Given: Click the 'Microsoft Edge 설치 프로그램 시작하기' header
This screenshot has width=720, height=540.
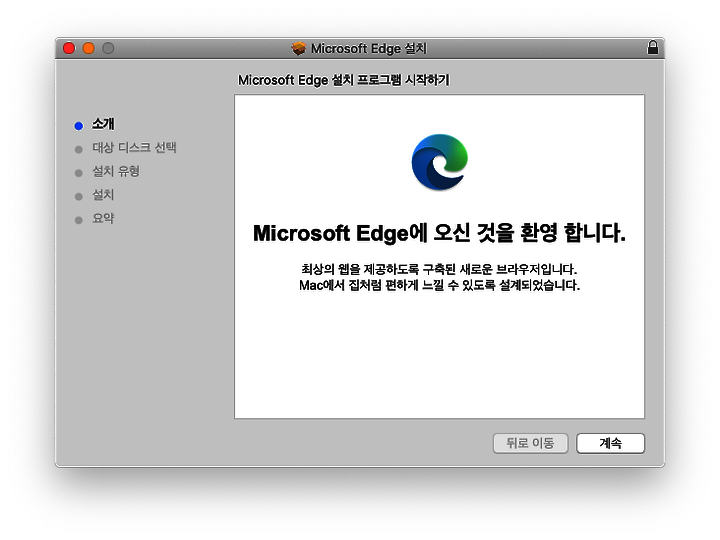Looking at the screenshot, I should coord(343,80).
